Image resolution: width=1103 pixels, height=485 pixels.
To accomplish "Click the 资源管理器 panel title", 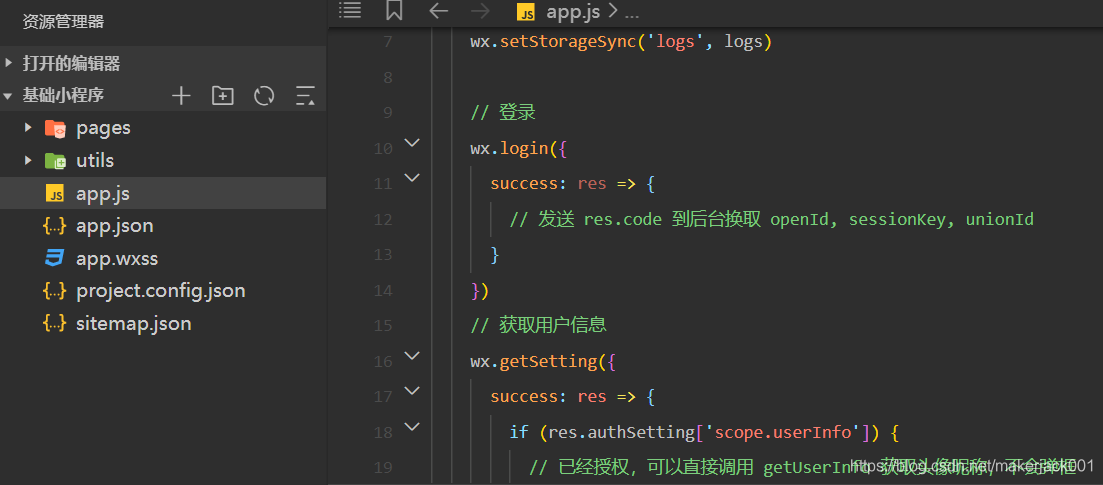I will coord(63,22).
